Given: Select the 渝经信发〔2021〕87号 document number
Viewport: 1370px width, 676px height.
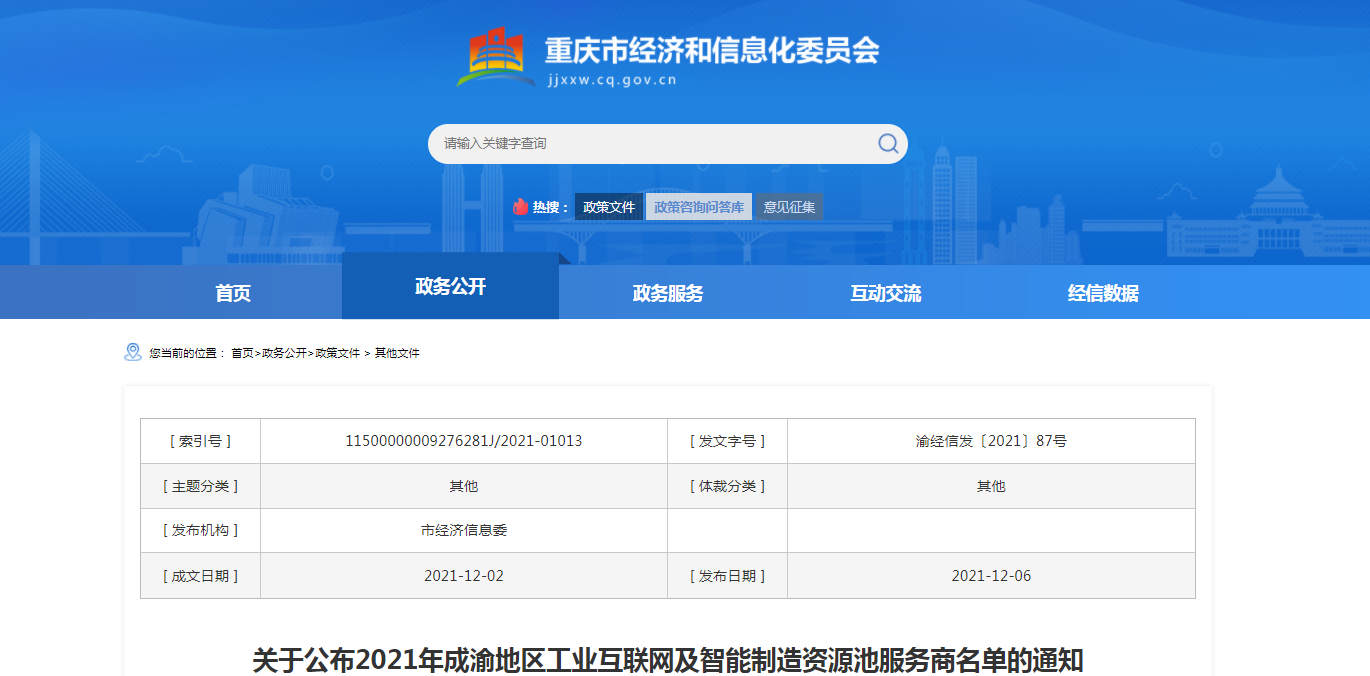Looking at the screenshot, I should pos(990,440).
